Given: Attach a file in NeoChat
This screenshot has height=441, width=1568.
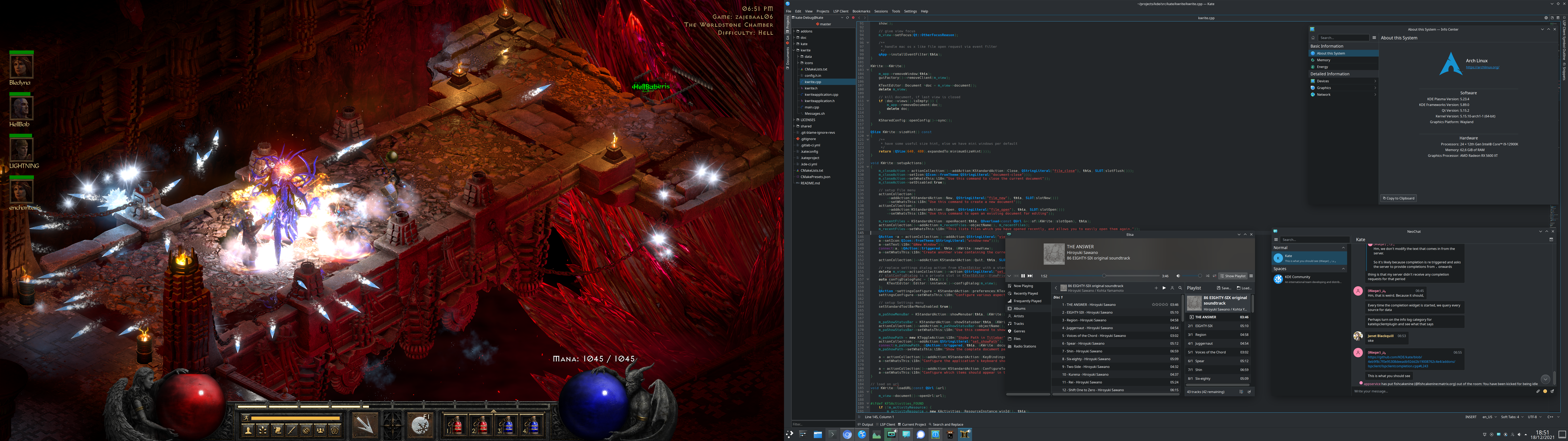Looking at the screenshot, I should 1538,391.
